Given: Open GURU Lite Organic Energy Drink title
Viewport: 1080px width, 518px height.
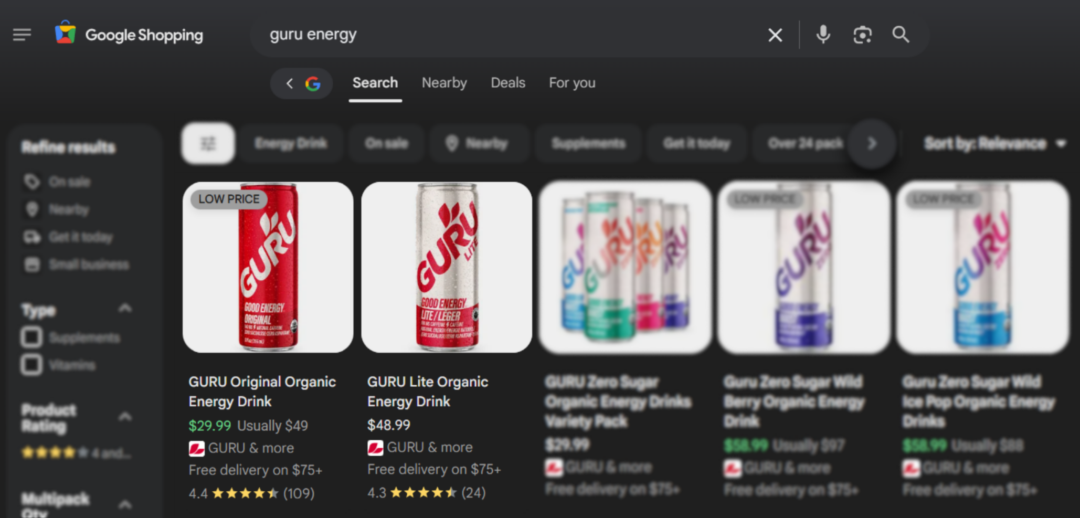Looking at the screenshot, I should click(428, 391).
